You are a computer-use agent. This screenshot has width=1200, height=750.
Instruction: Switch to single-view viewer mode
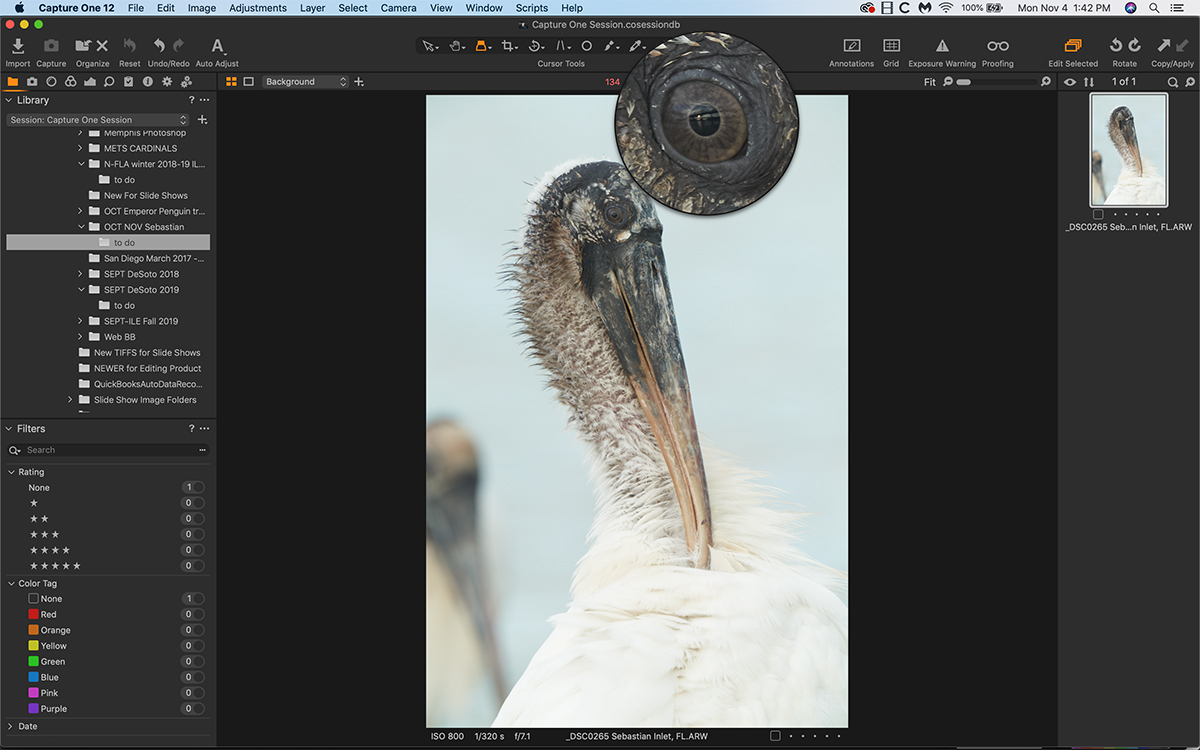pyautogui.click(x=249, y=82)
